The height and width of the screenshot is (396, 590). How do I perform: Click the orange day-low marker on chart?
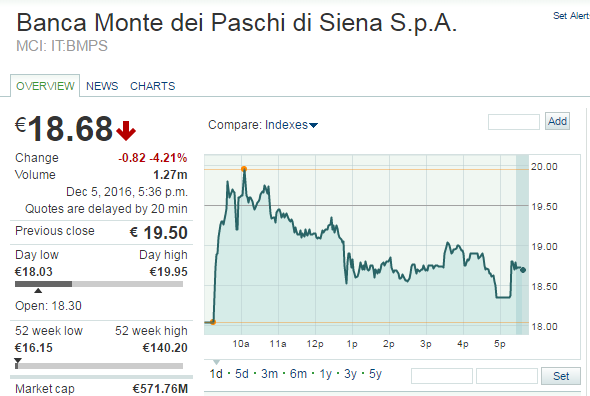point(213,322)
